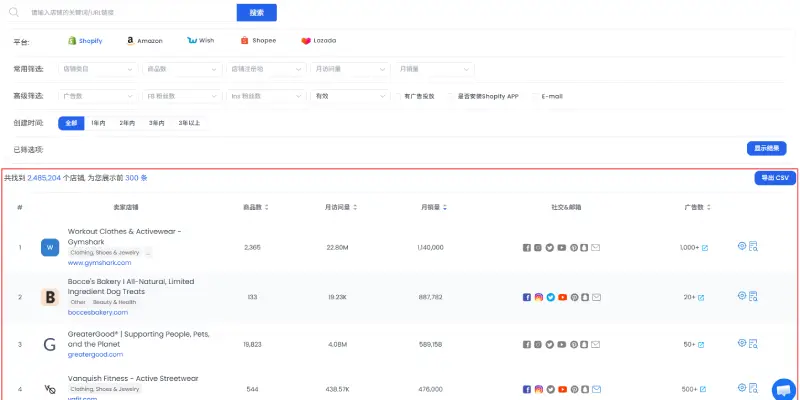Select the Lazada platform tab
Image resolution: width=800 pixels, height=400 pixels.
point(318,41)
